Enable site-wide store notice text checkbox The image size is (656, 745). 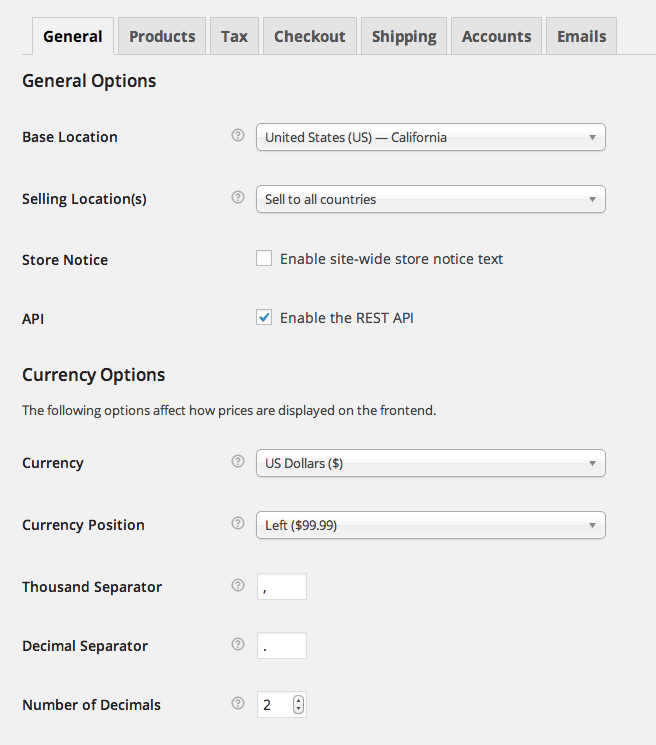(264, 259)
